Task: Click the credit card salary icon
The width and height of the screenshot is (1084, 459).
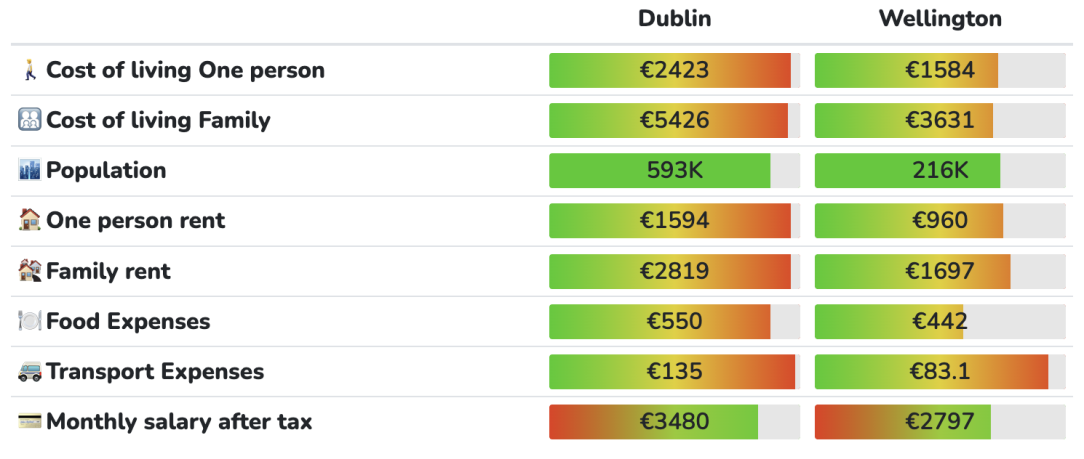Action: tap(29, 422)
